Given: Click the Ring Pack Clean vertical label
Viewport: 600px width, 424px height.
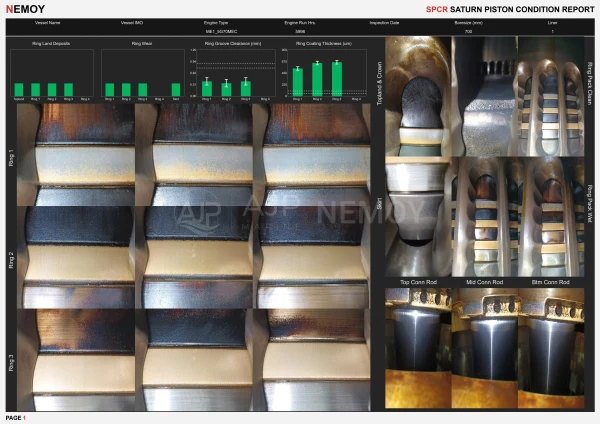Looking at the screenshot, I should (x=590, y=81).
